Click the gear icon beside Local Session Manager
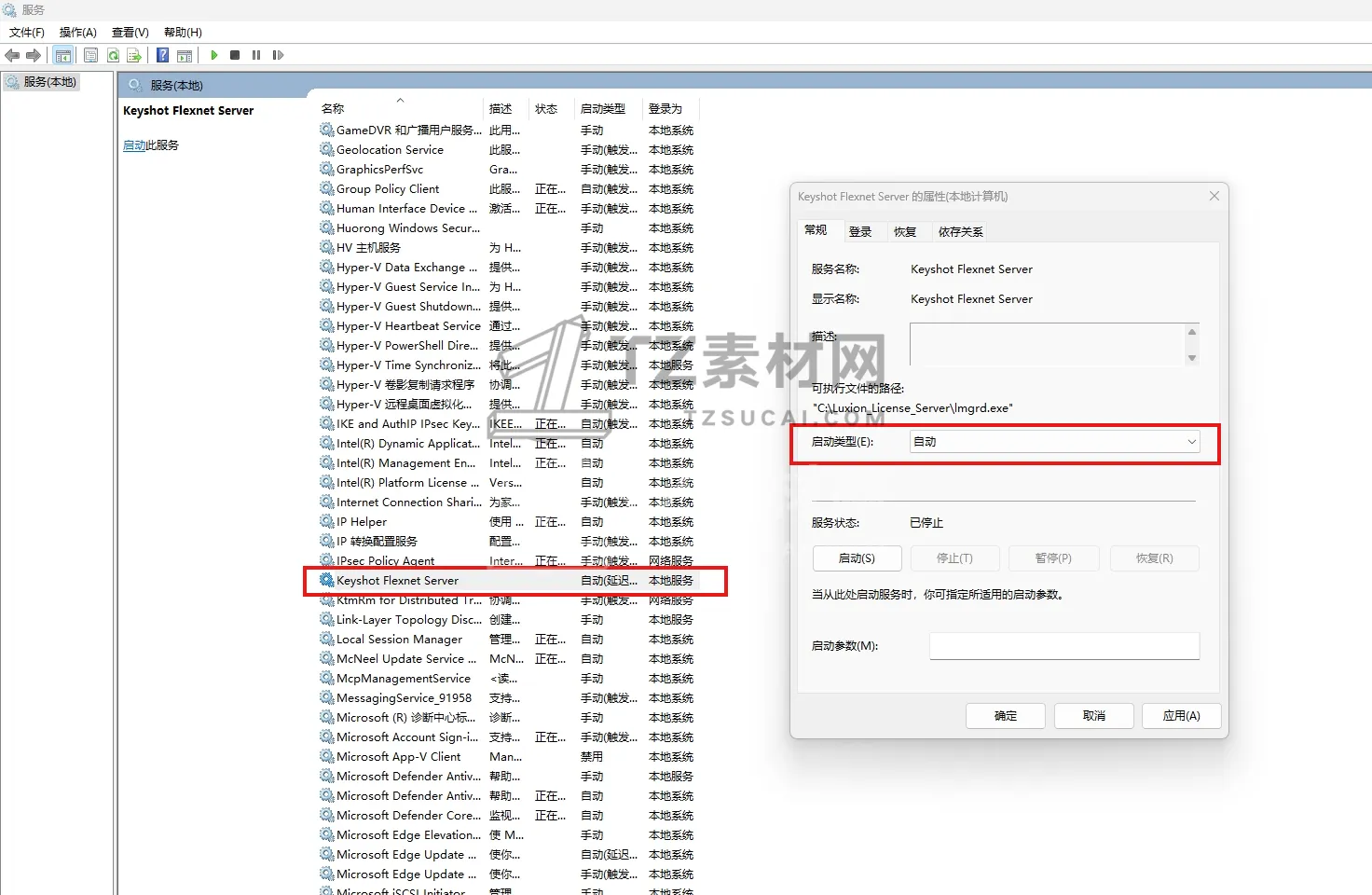The height and width of the screenshot is (895, 1372). tap(327, 639)
